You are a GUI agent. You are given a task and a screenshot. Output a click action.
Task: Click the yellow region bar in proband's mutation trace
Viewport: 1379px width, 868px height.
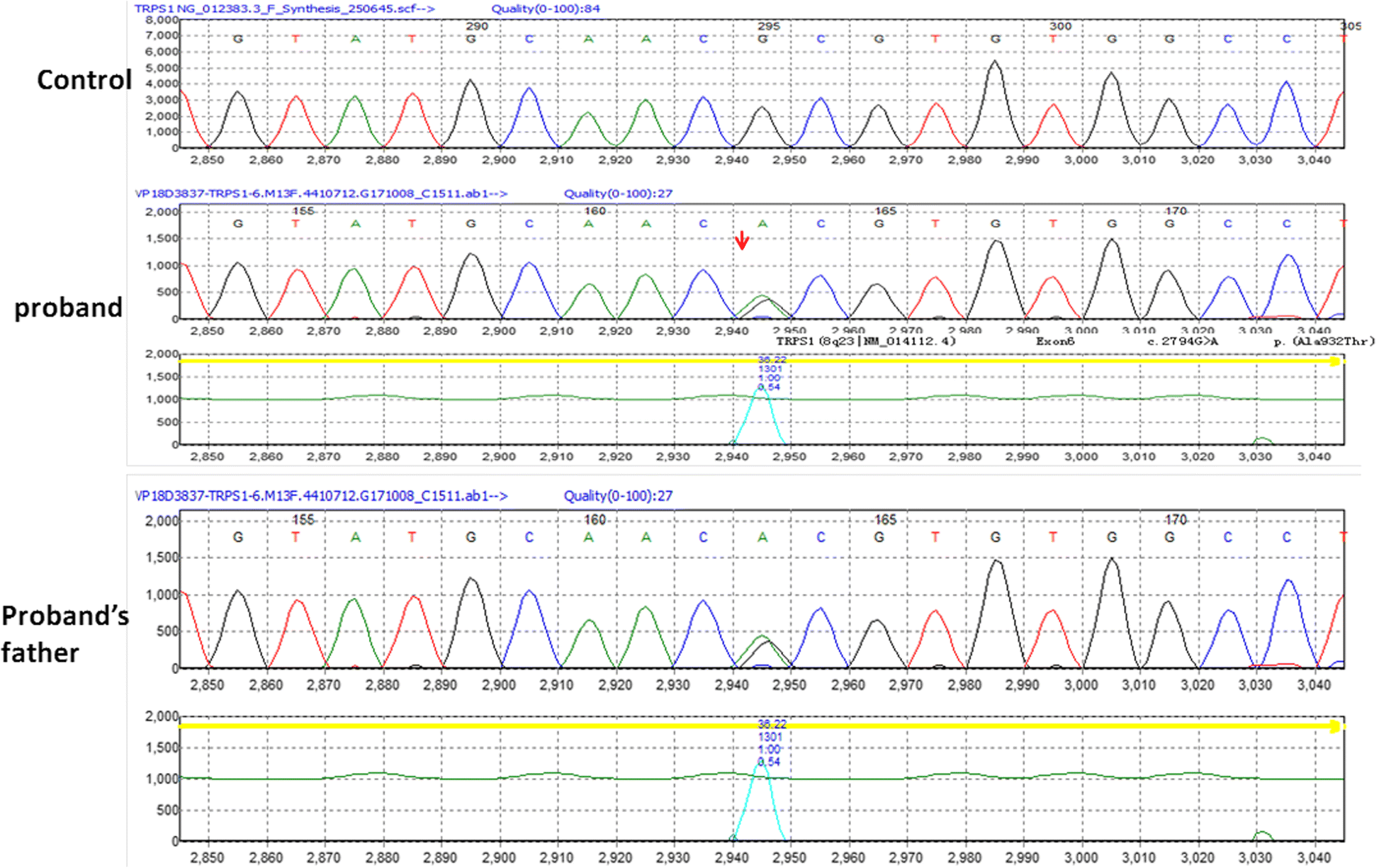(x=762, y=361)
